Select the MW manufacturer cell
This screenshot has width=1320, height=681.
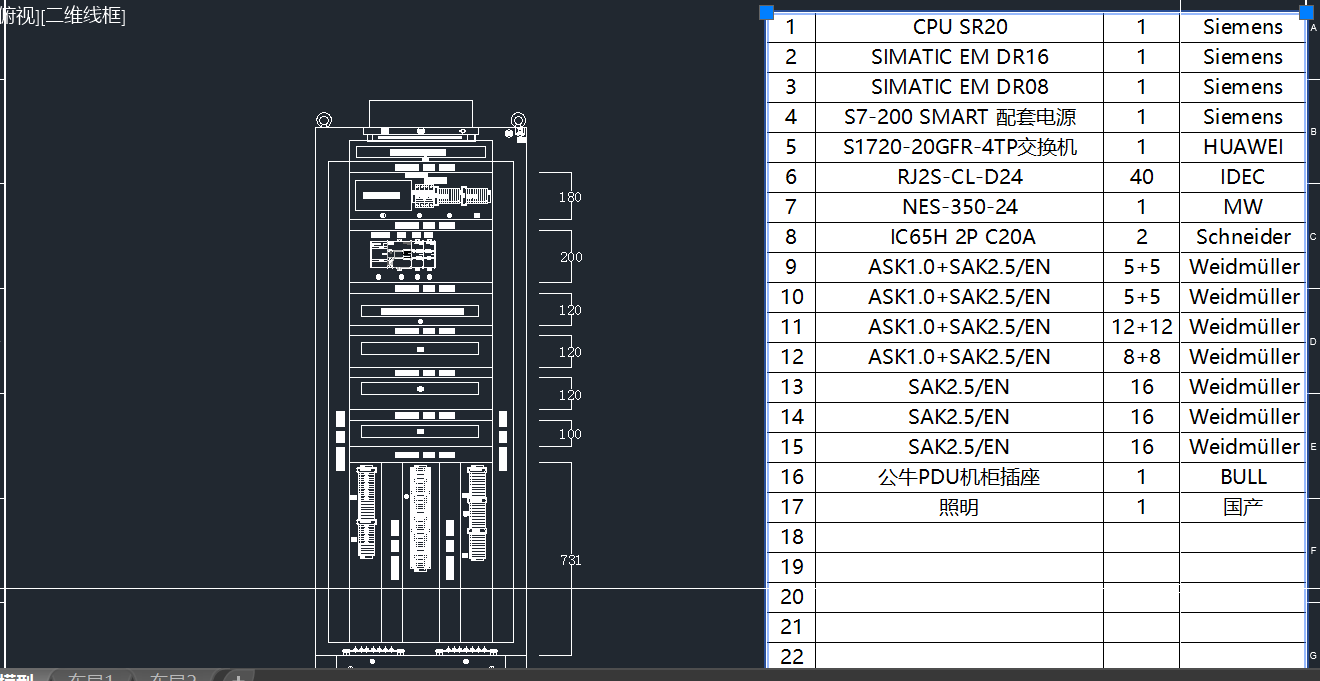[1243, 207]
